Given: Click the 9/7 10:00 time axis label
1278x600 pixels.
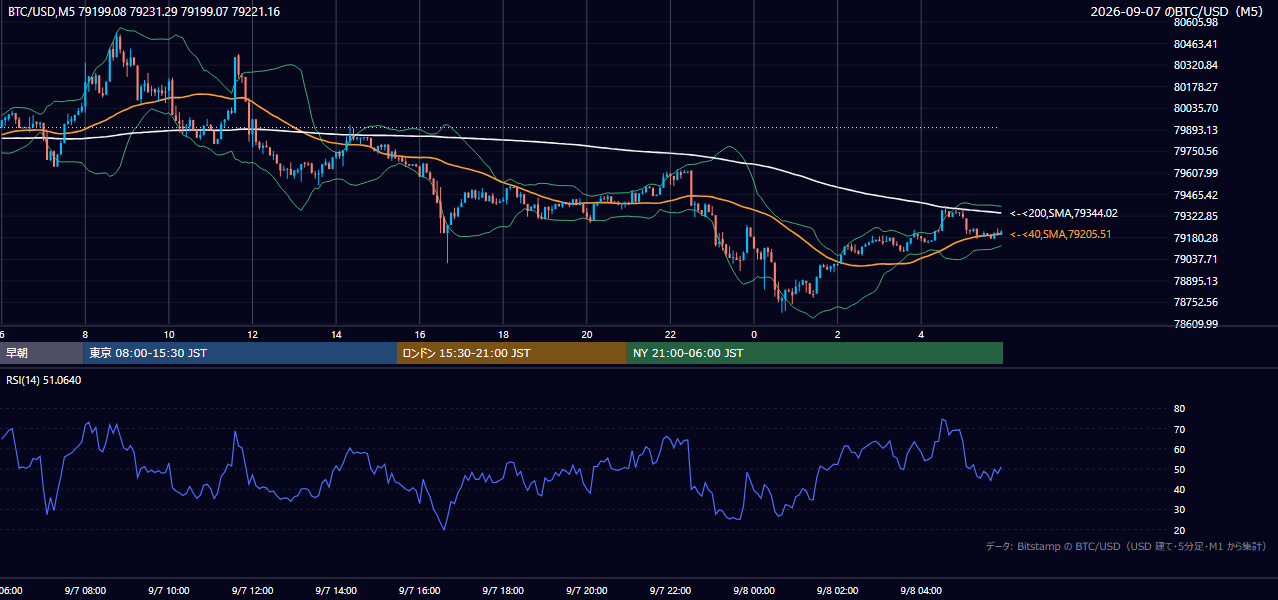Looking at the screenshot, I should pyautogui.click(x=169, y=591).
